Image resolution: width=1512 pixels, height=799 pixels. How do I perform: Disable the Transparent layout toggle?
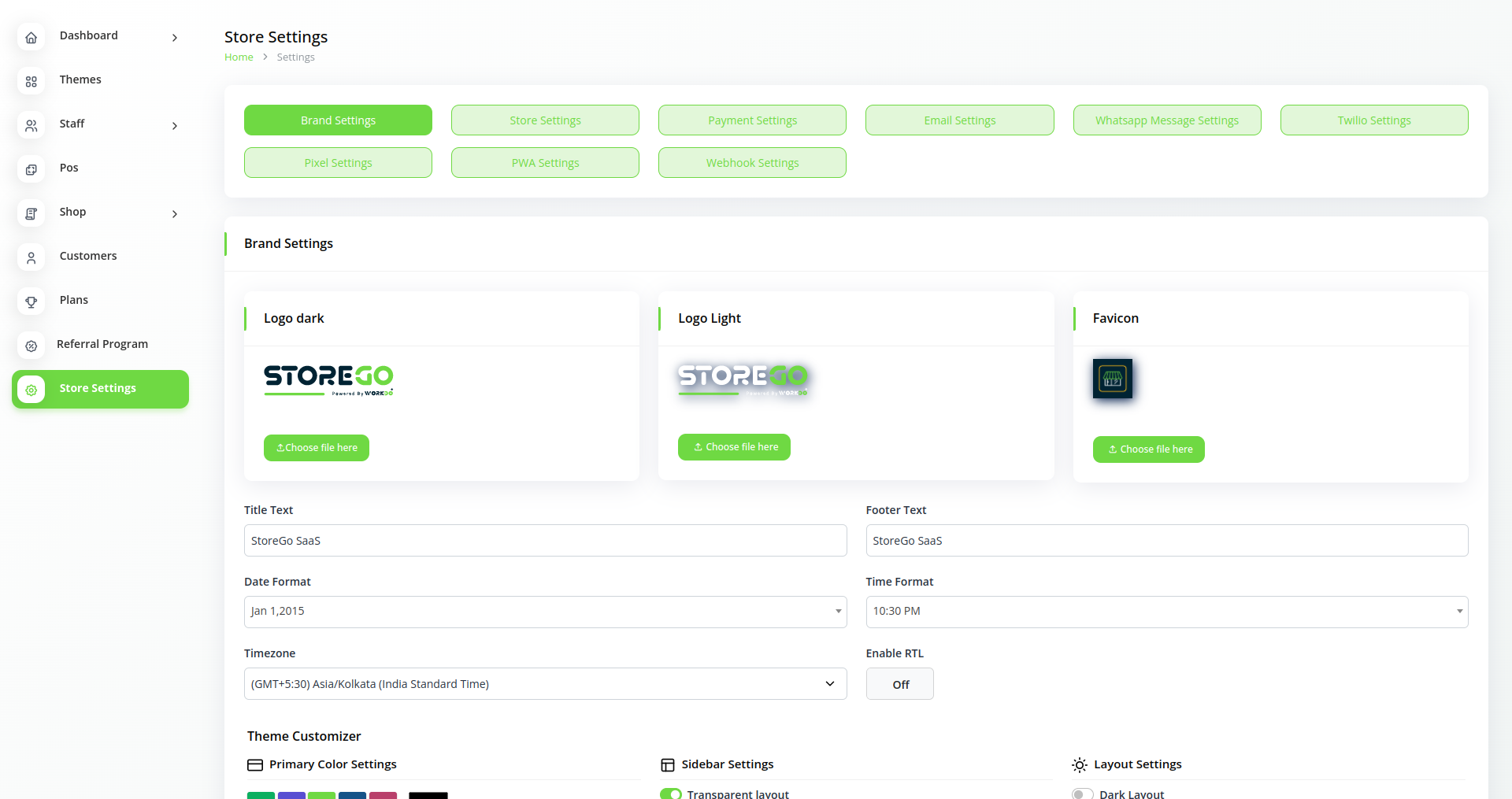pyautogui.click(x=671, y=793)
